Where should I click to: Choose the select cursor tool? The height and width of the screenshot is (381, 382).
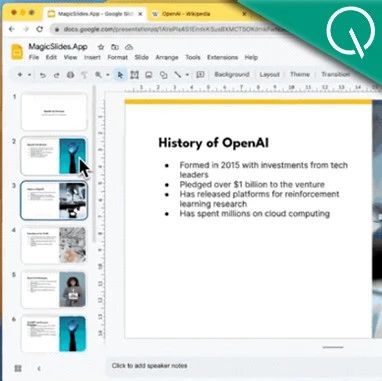click(x=120, y=75)
